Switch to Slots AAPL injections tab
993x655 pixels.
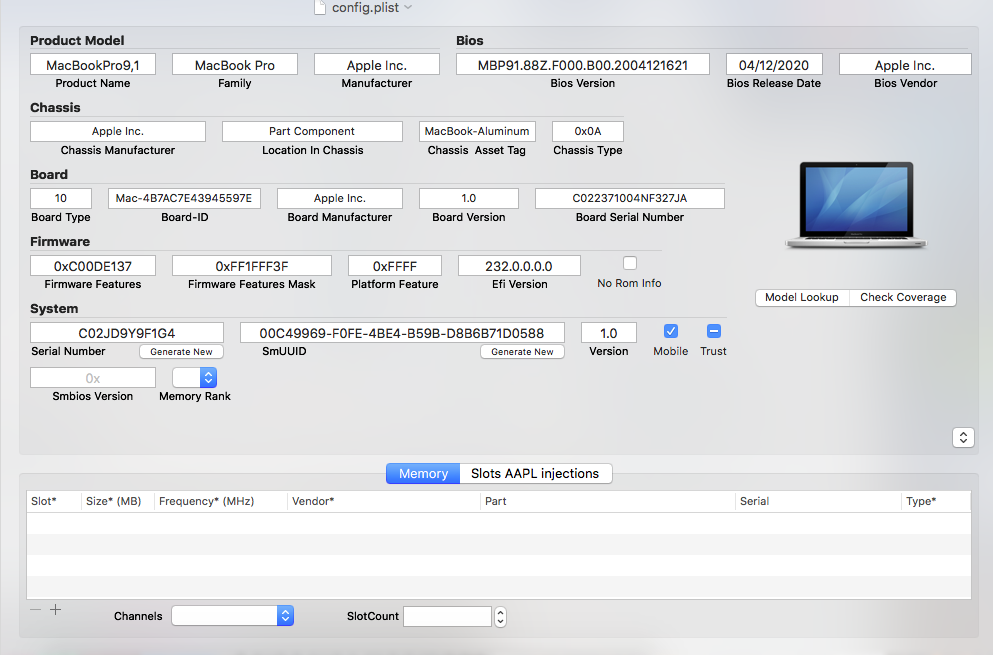pyautogui.click(x=535, y=474)
